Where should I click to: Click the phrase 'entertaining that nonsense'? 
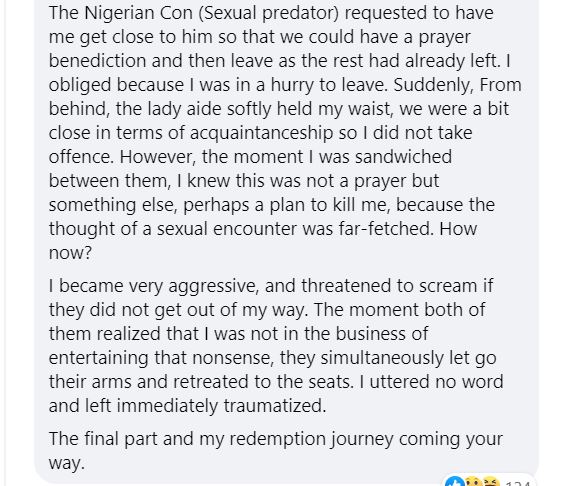(x=161, y=358)
